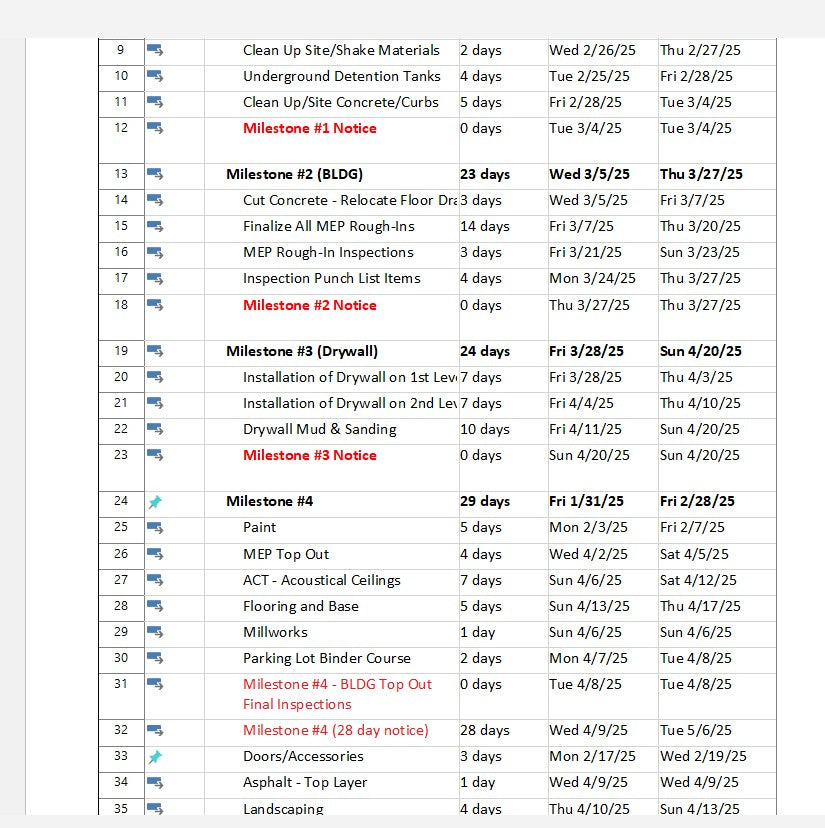Click the pin icon beside Doors/Accessories
This screenshot has width=825, height=828.
click(x=155, y=757)
